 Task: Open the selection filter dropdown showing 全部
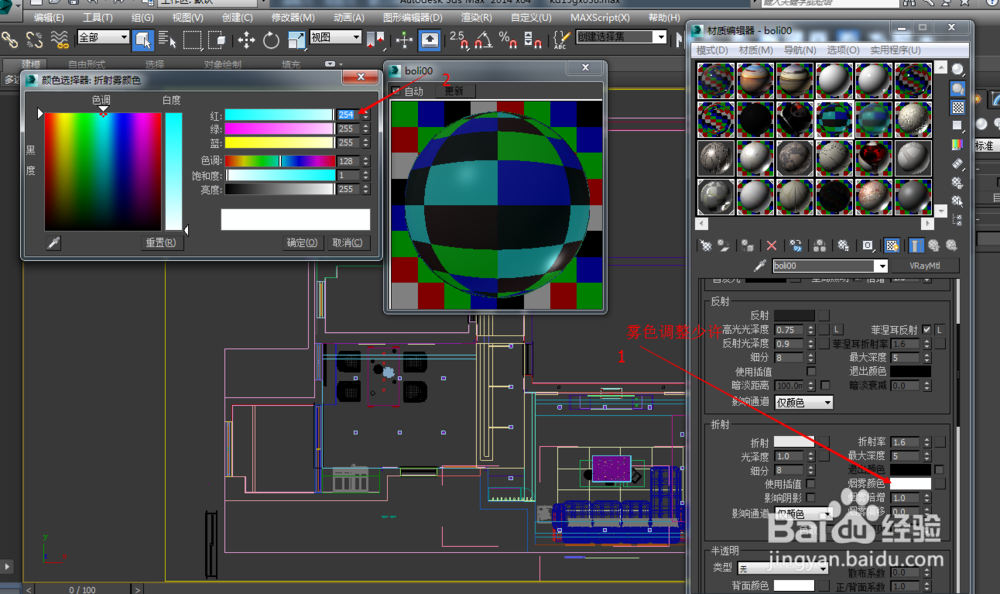pyautogui.click(x=103, y=38)
